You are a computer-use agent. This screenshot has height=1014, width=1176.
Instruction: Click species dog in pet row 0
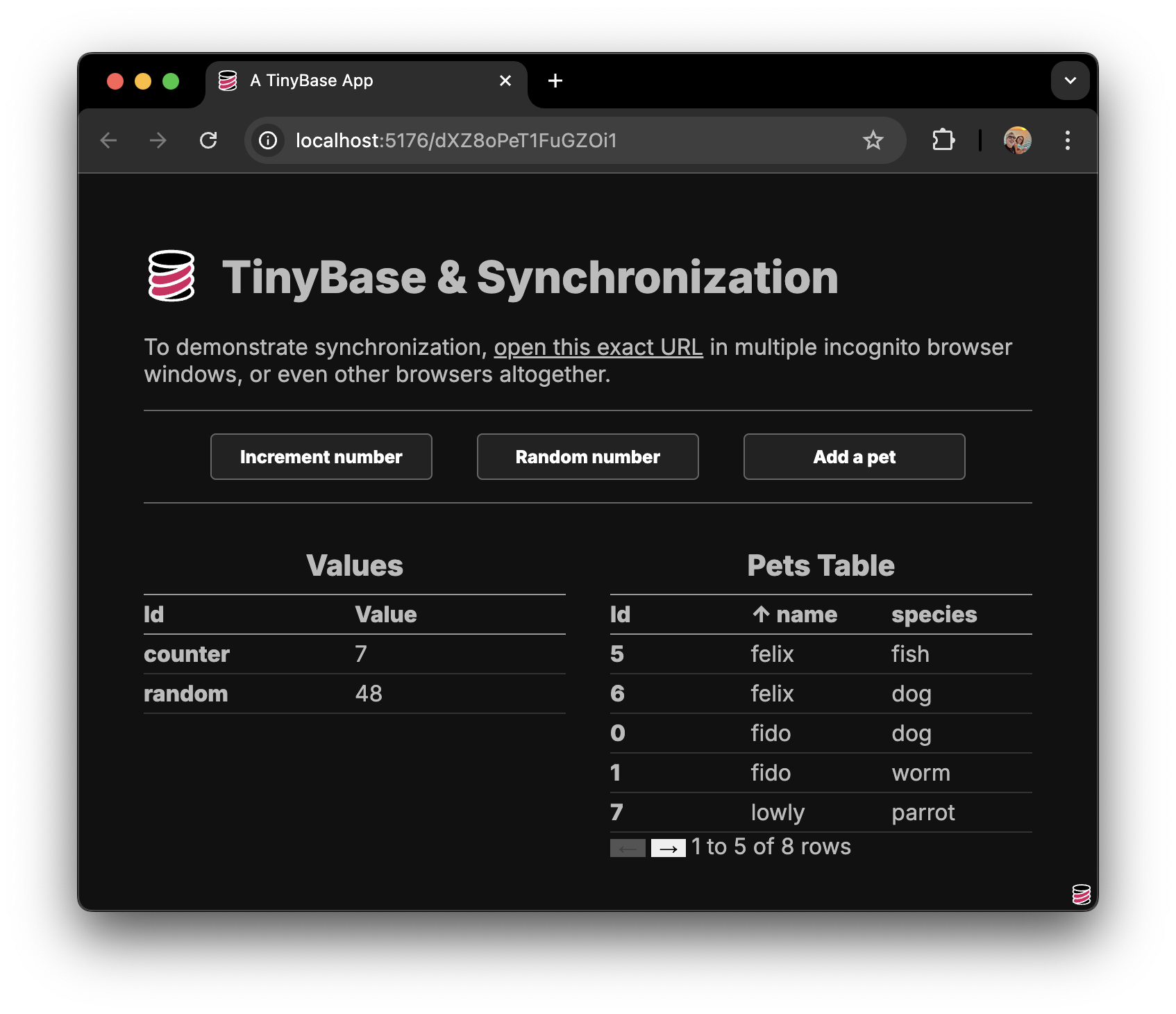(912, 733)
